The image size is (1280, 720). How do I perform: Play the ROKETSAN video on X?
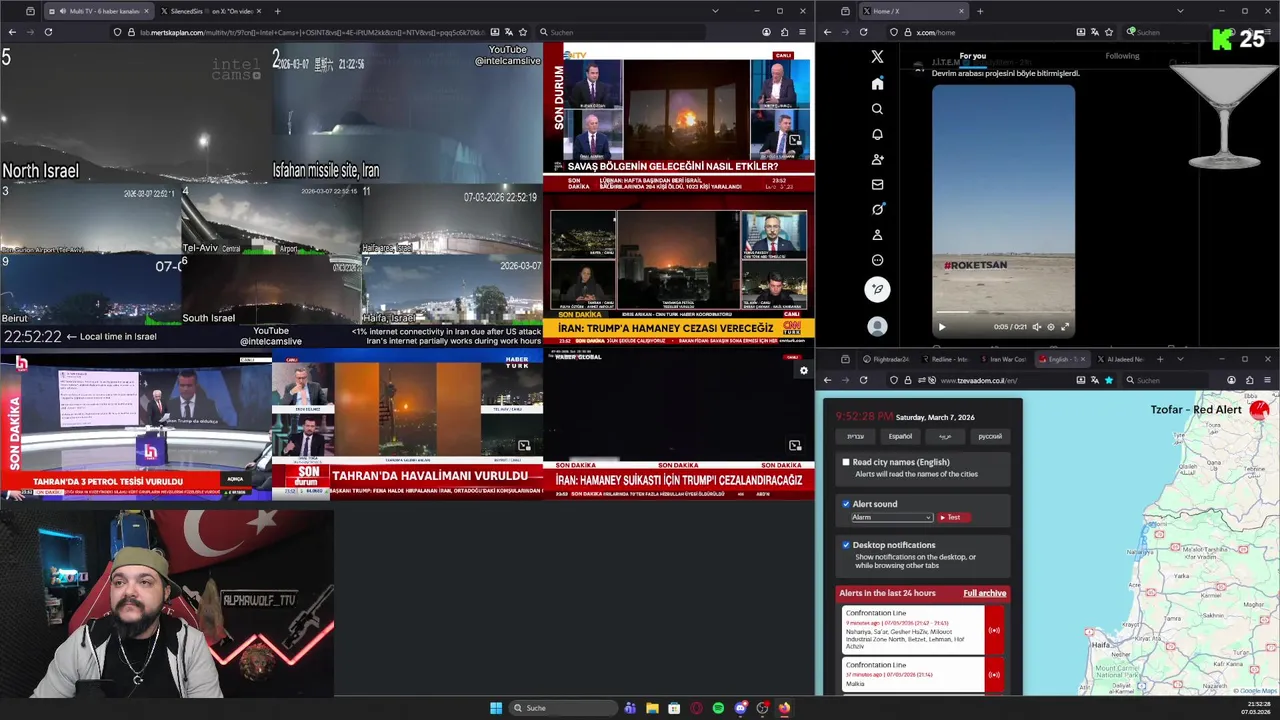(x=941, y=327)
